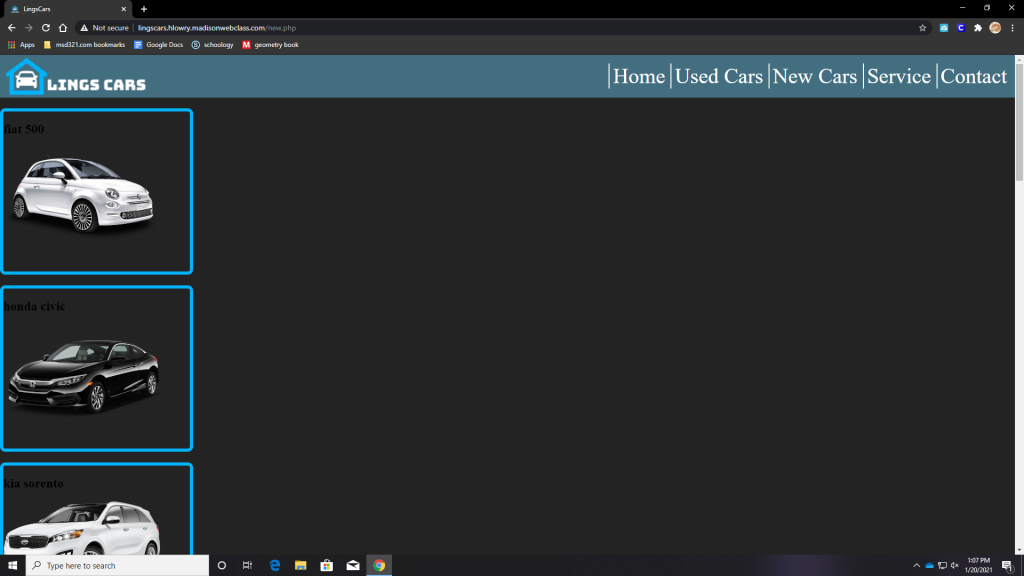
Task: Go to the Used Cars page
Action: 718,76
